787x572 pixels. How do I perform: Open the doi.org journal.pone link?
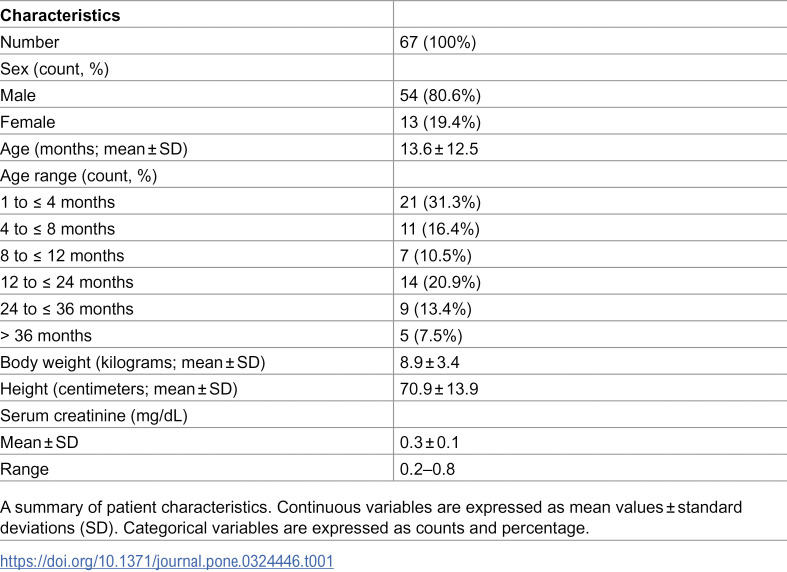(167, 560)
